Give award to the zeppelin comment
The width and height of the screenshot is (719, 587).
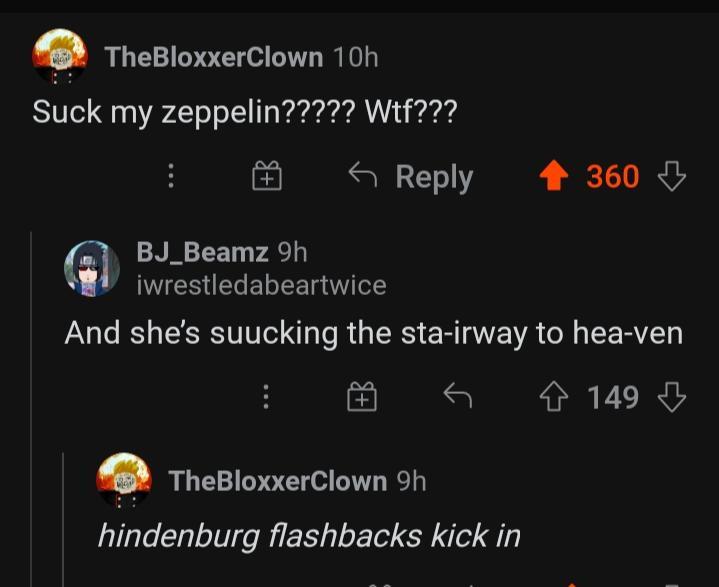pos(265,177)
